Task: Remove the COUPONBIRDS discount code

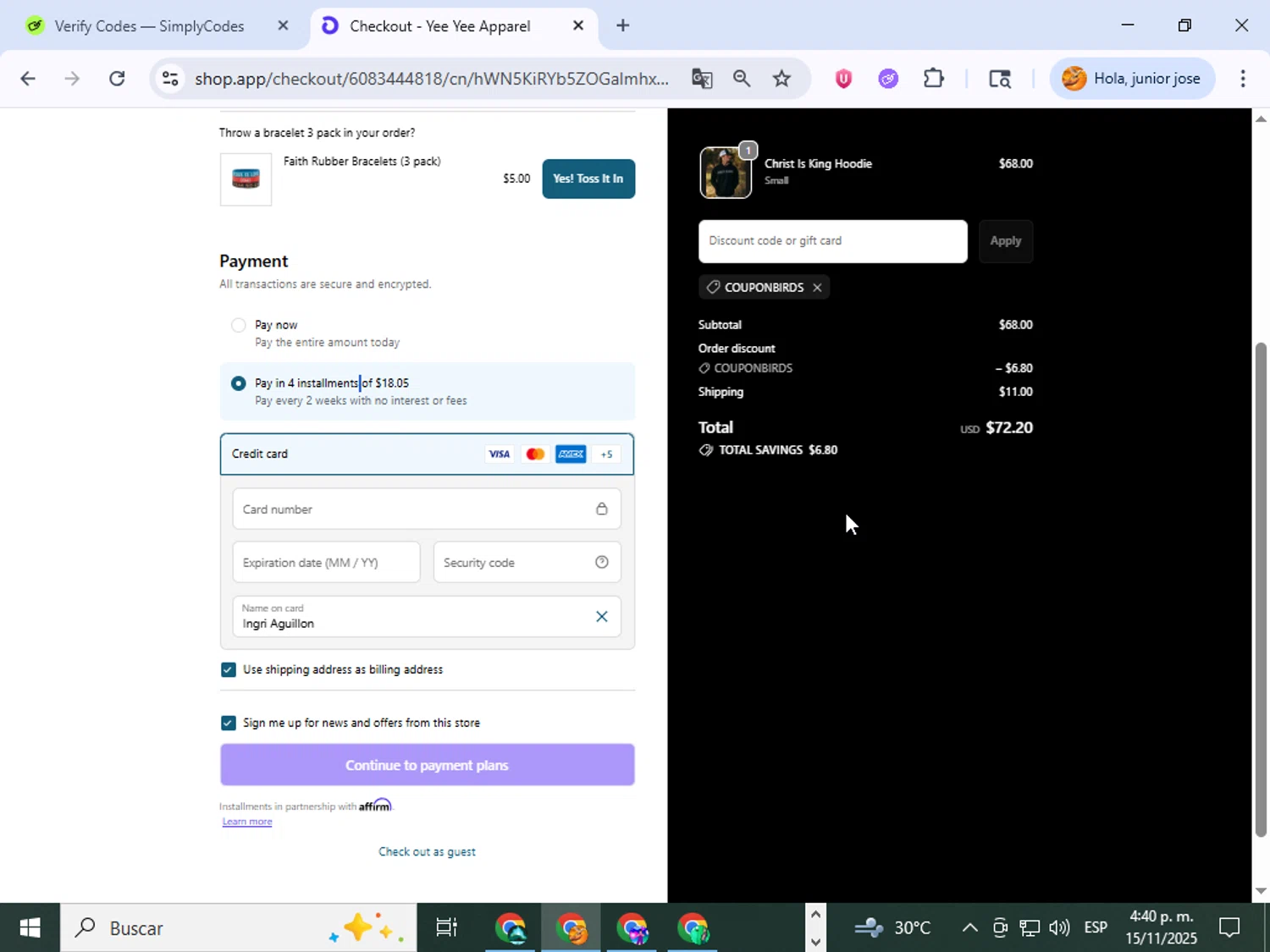Action: click(x=817, y=288)
